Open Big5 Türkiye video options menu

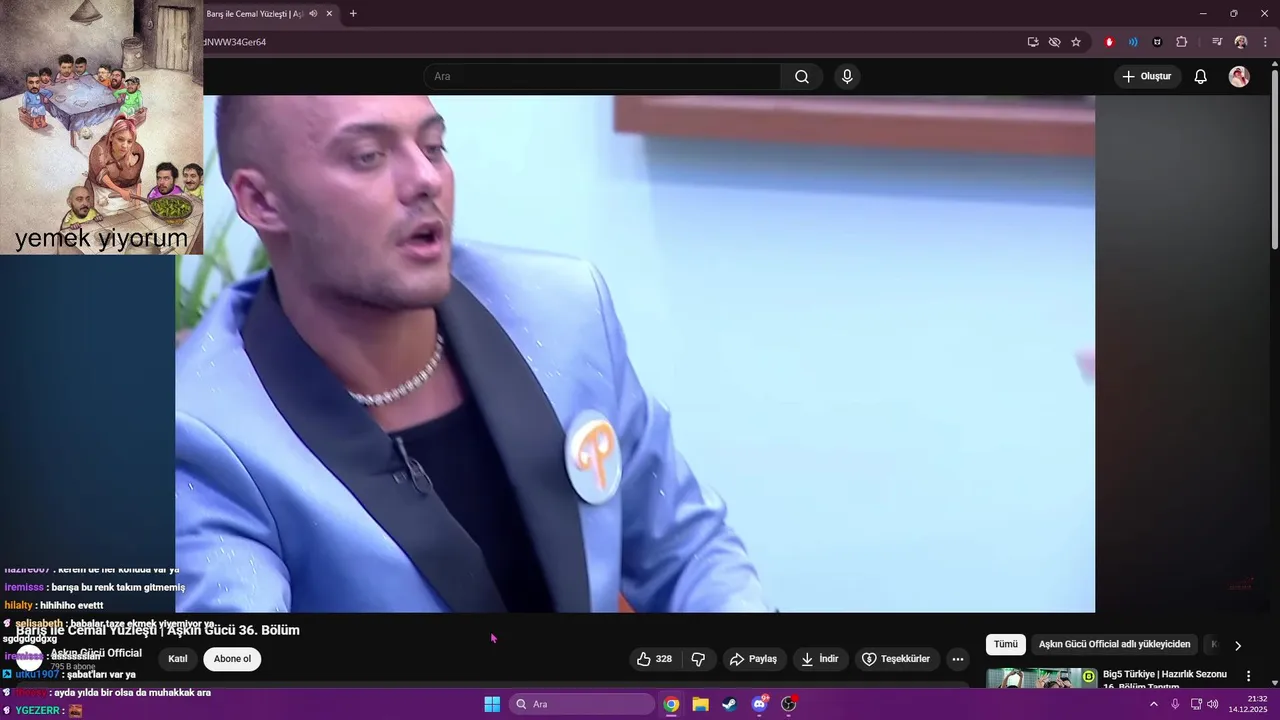point(1248,677)
